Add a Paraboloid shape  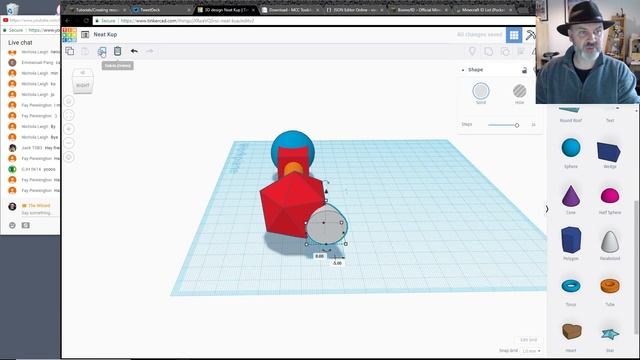(610, 241)
